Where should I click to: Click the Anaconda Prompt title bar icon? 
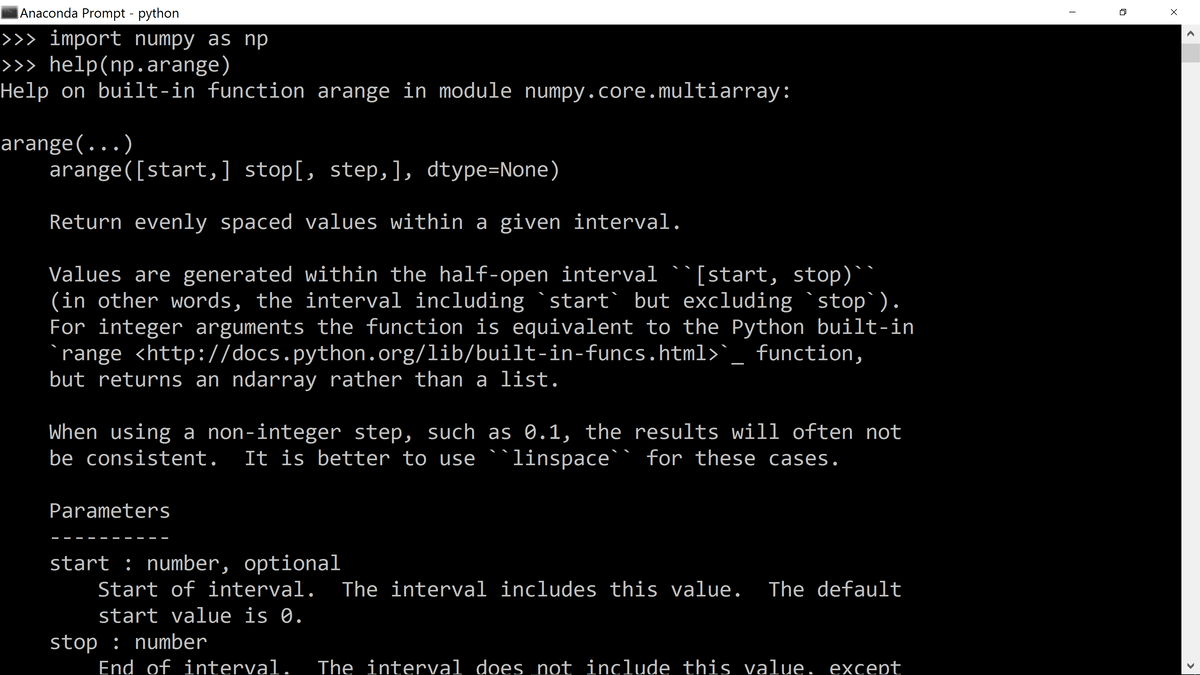(x=9, y=12)
